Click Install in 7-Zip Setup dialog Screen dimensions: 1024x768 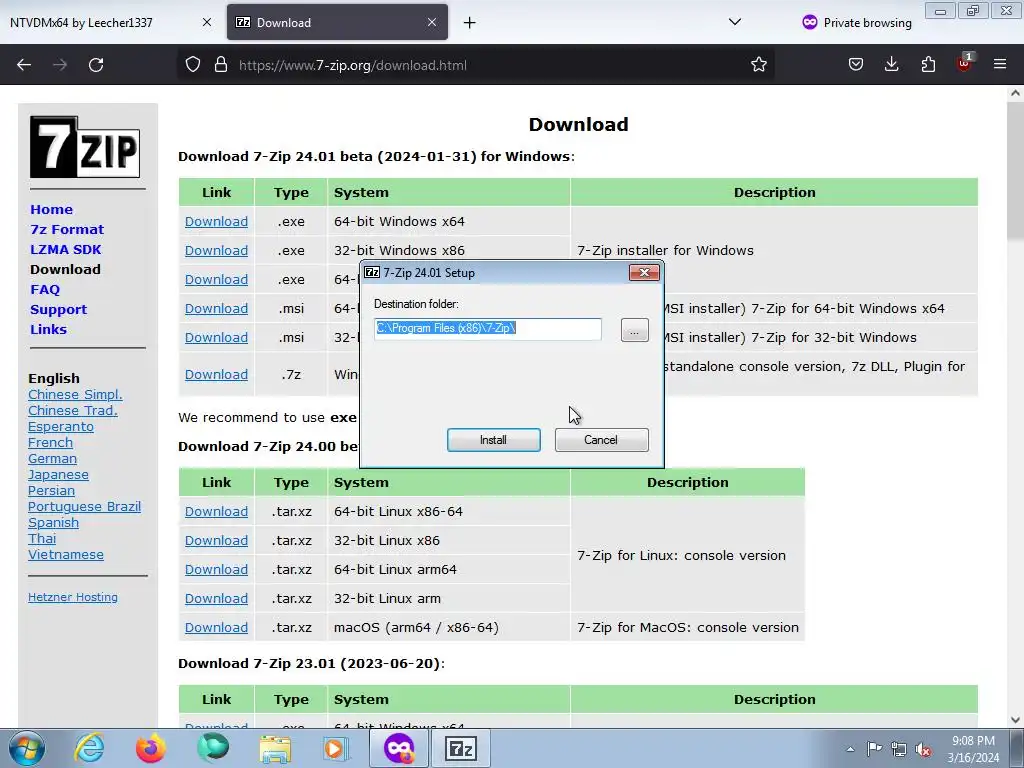pos(494,440)
